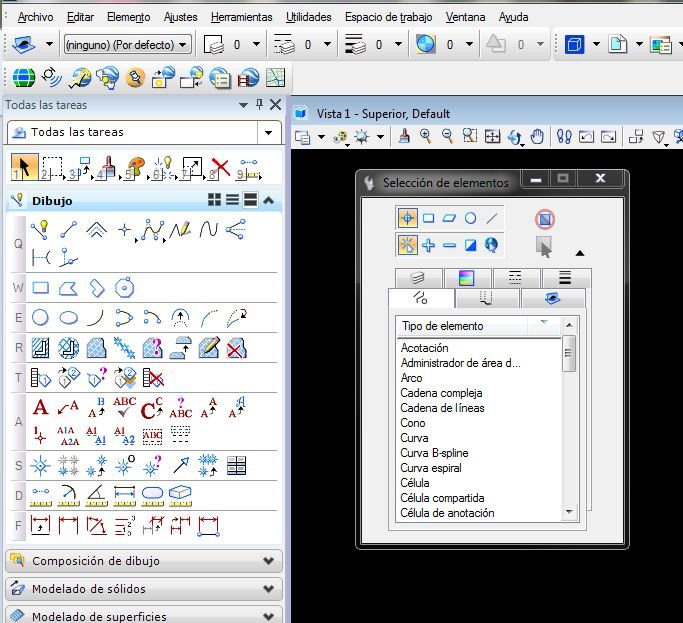683x623 pixels.
Task: Click the Fit View icon
Action: click(x=493, y=137)
